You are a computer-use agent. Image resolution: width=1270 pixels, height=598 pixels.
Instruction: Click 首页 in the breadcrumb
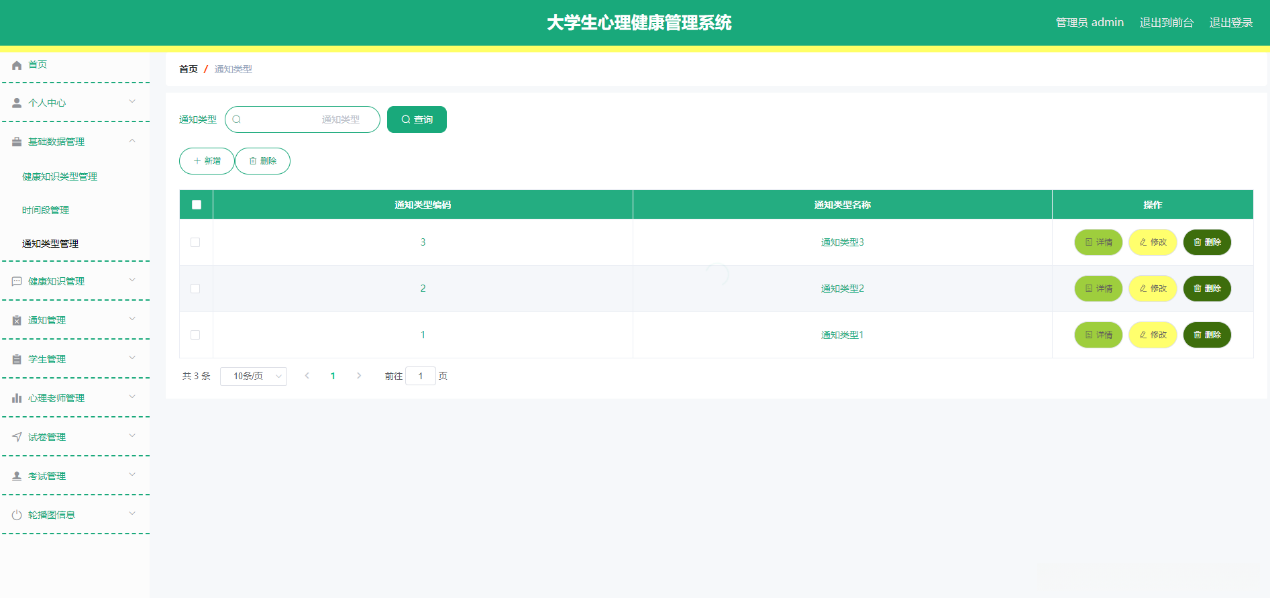(188, 69)
